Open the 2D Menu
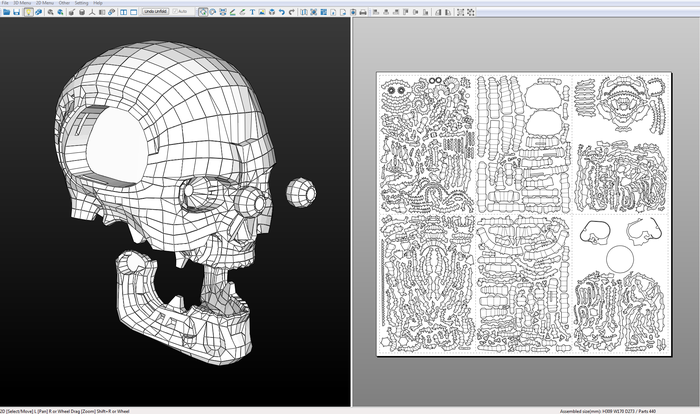The height and width of the screenshot is (414, 700). tap(46, 3)
